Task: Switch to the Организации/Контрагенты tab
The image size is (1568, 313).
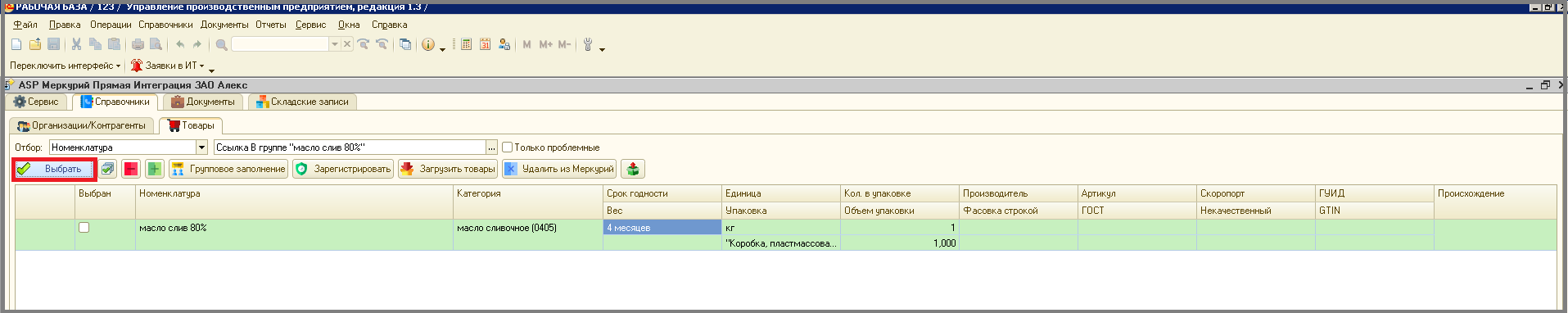Action: coord(82,125)
